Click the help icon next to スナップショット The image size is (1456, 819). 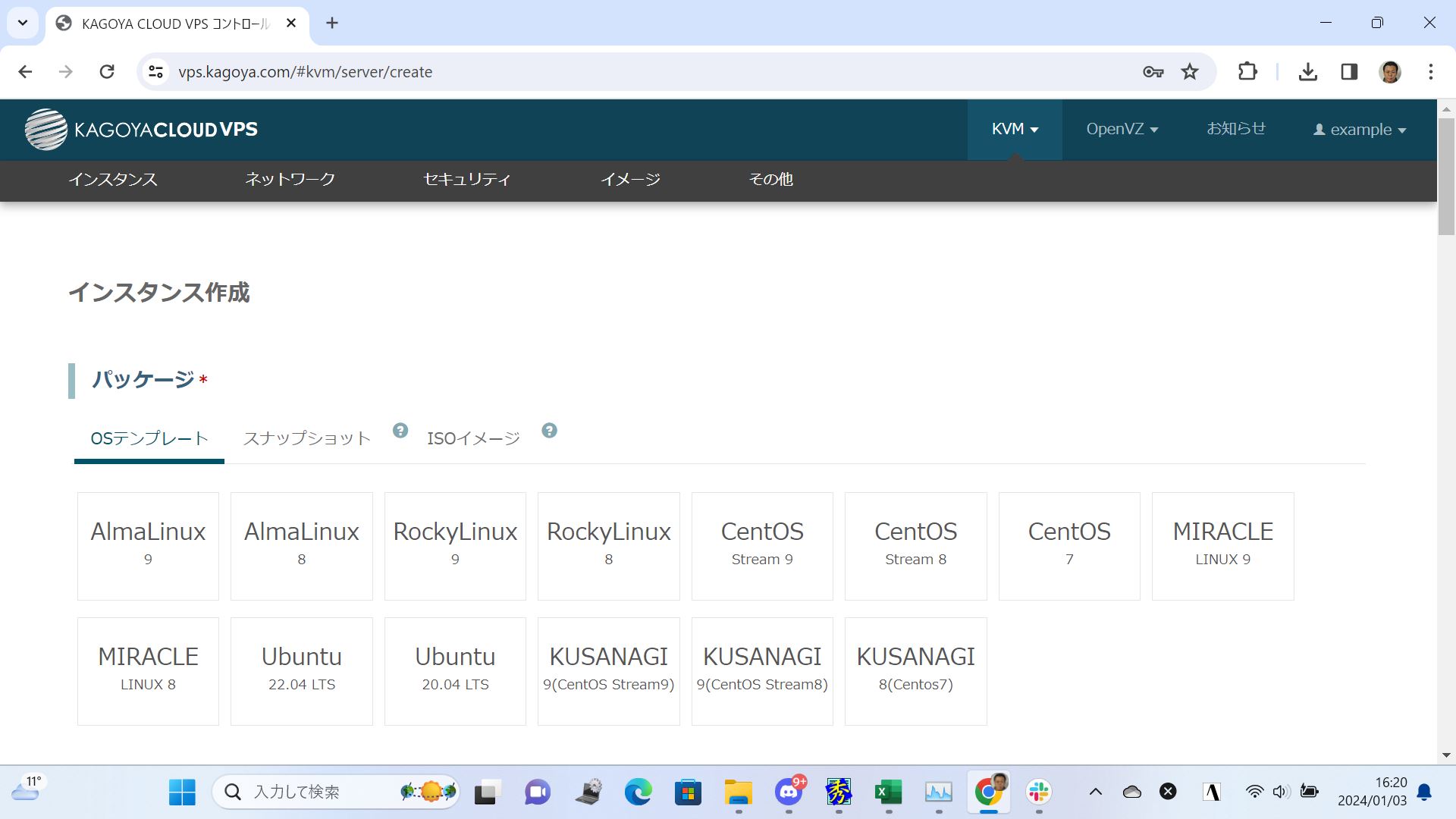click(400, 431)
